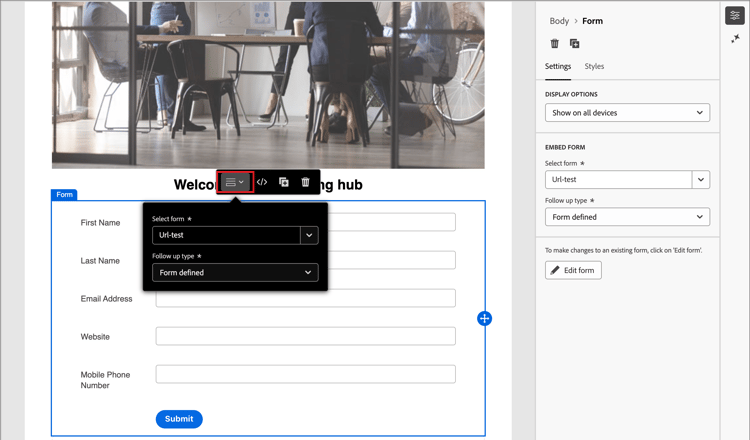Open the settings sliders icon in right rail
The height and width of the screenshot is (440, 750).
[735, 15]
